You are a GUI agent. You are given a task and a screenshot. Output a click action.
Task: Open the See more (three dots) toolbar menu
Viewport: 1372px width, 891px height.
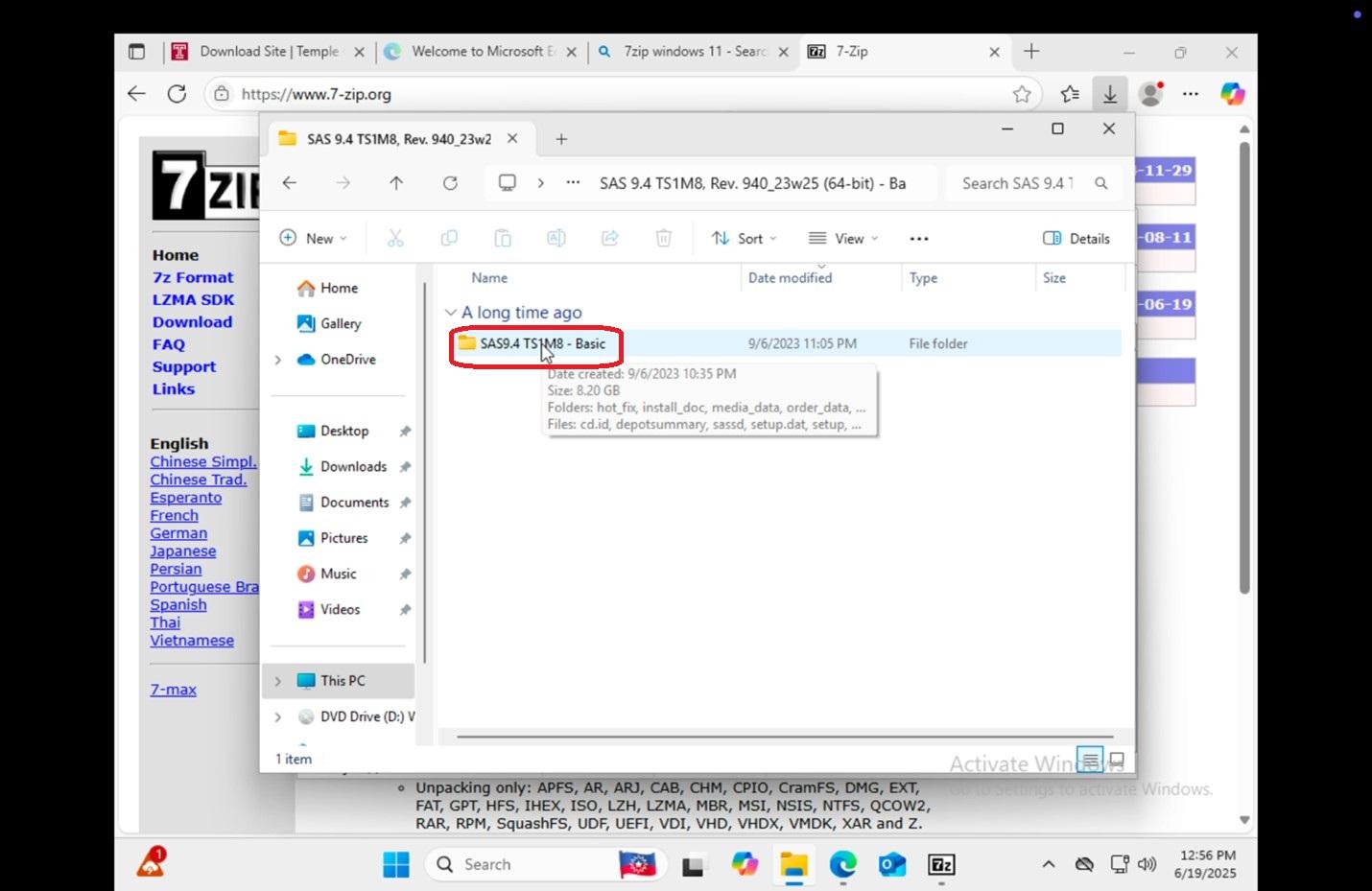click(919, 239)
